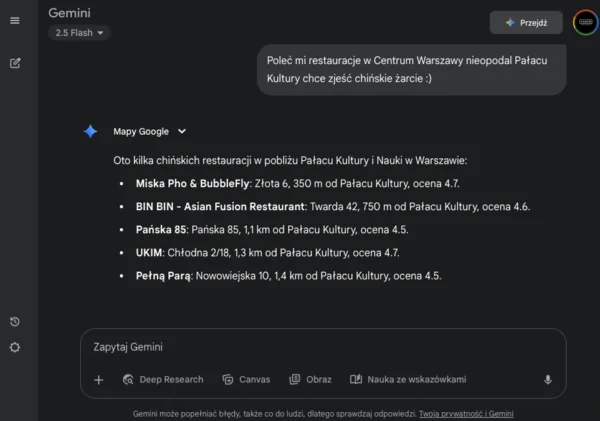
Task: Click the disclaimer Gemini może popełniać błędy
Action: pyautogui.click(x=274, y=414)
